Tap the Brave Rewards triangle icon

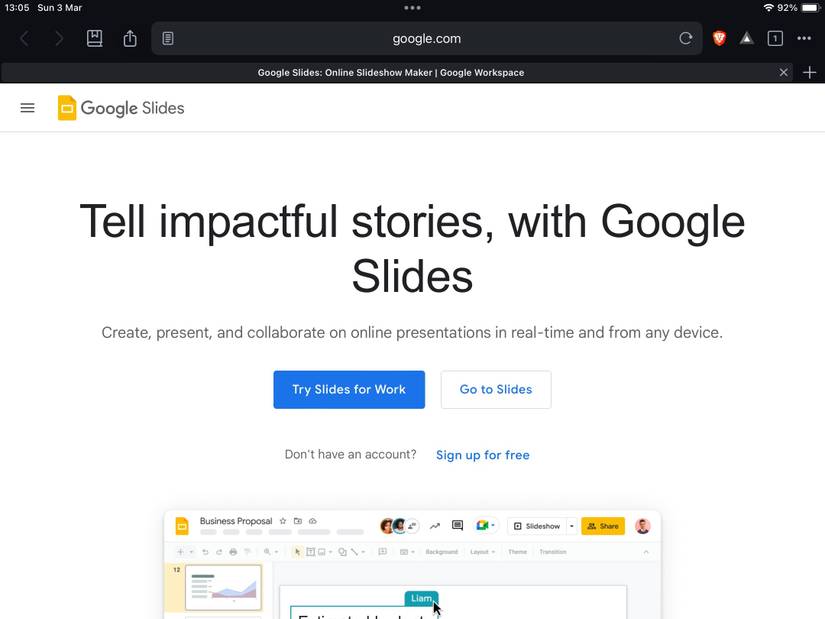pos(747,39)
